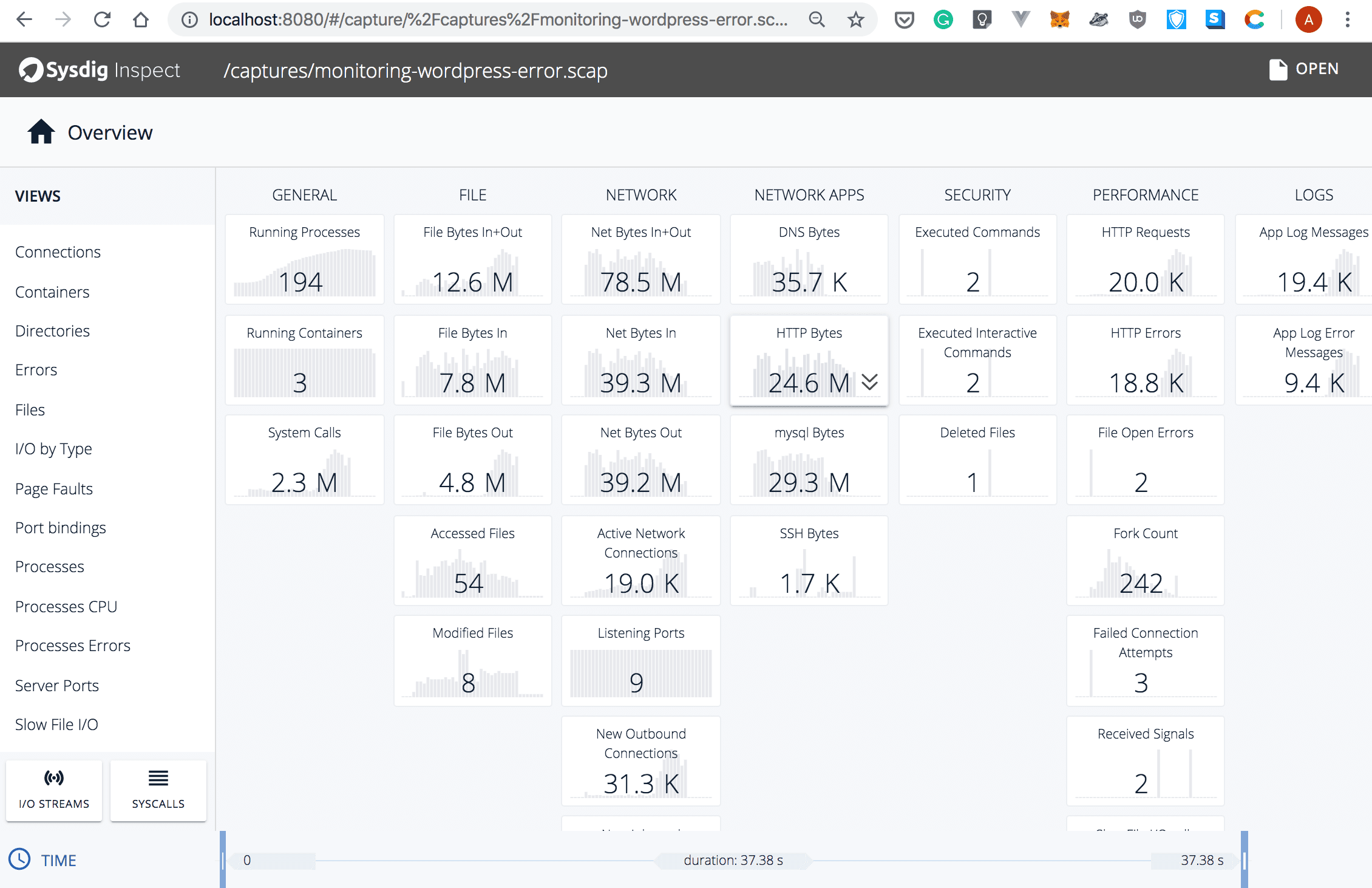
Task: Open Received Signals tile
Action: 1146,761
